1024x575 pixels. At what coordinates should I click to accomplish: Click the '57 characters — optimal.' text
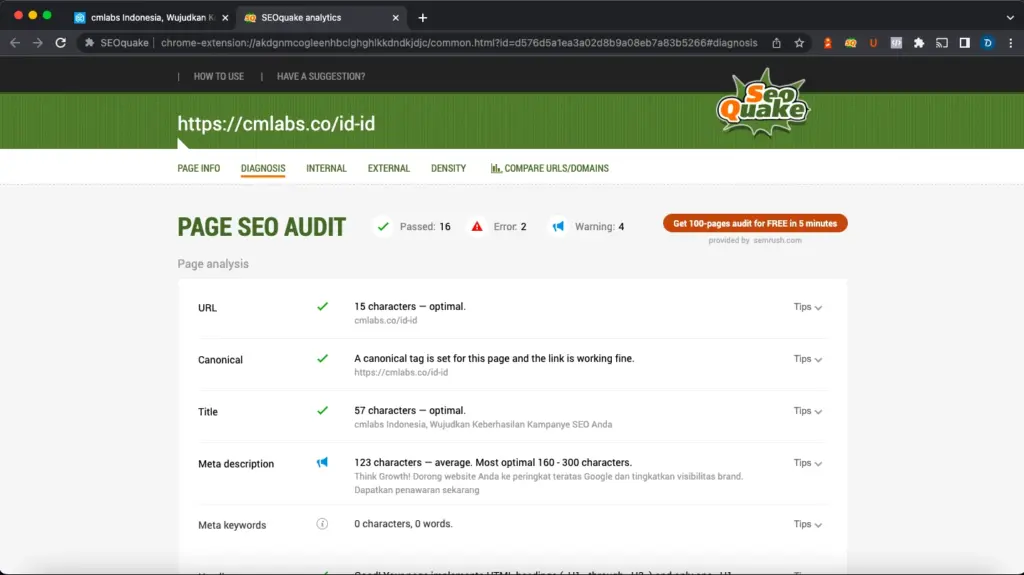[409, 410]
